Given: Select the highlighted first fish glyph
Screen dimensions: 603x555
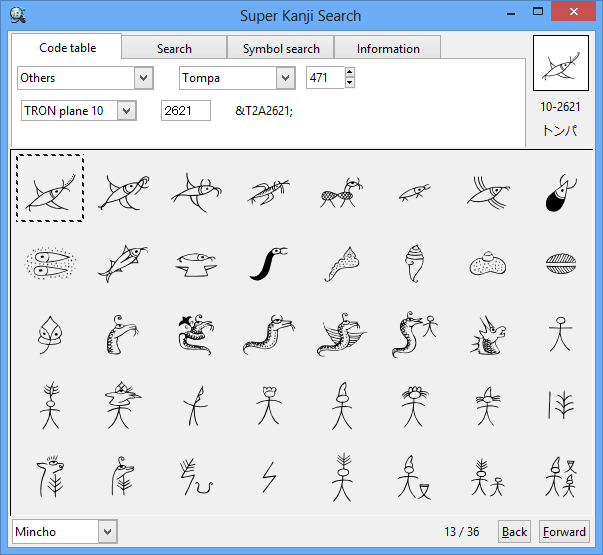Looking at the screenshot, I should pos(50,188).
